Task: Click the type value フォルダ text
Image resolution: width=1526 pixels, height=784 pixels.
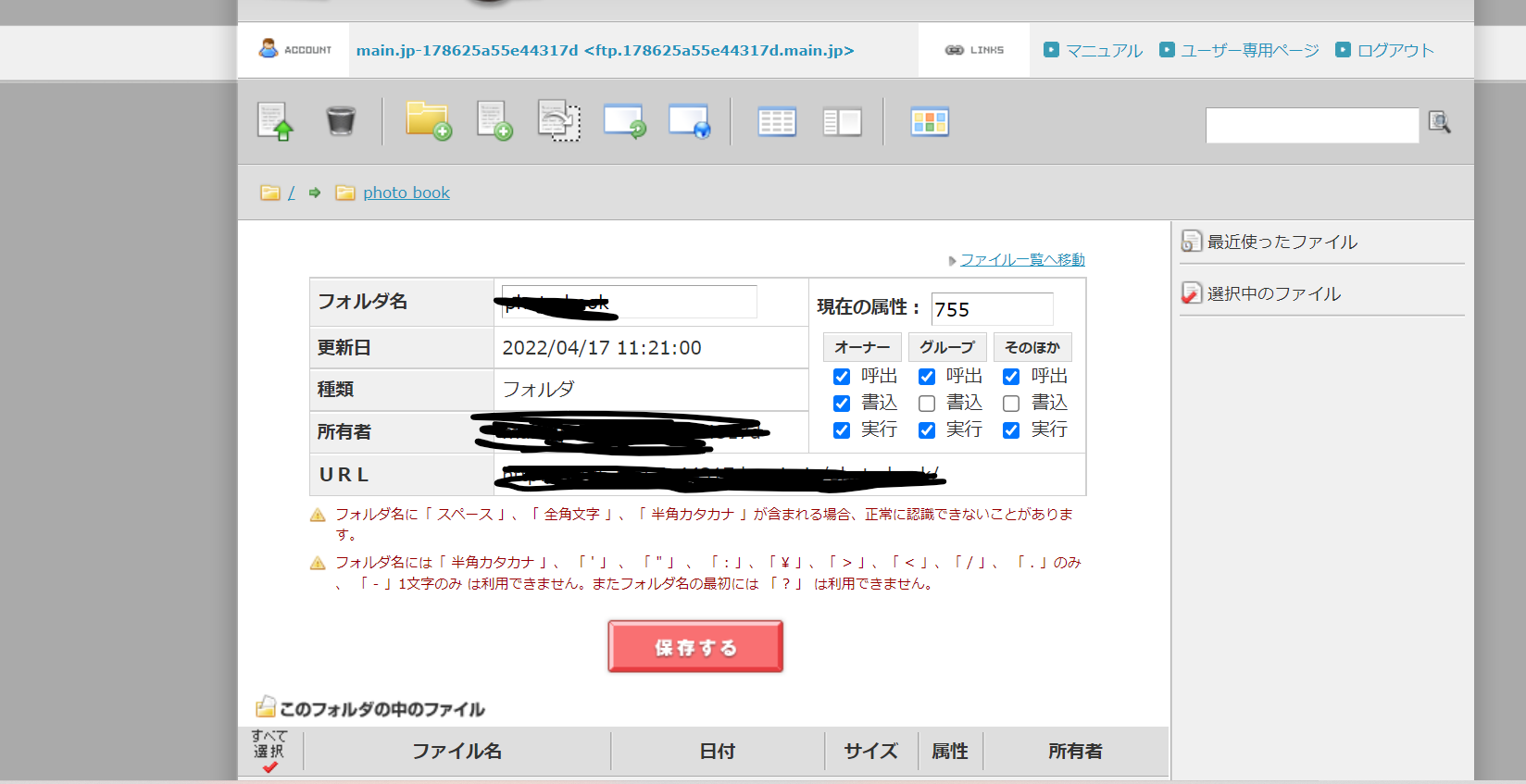Action: pyautogui.click(x=539, y=390)
